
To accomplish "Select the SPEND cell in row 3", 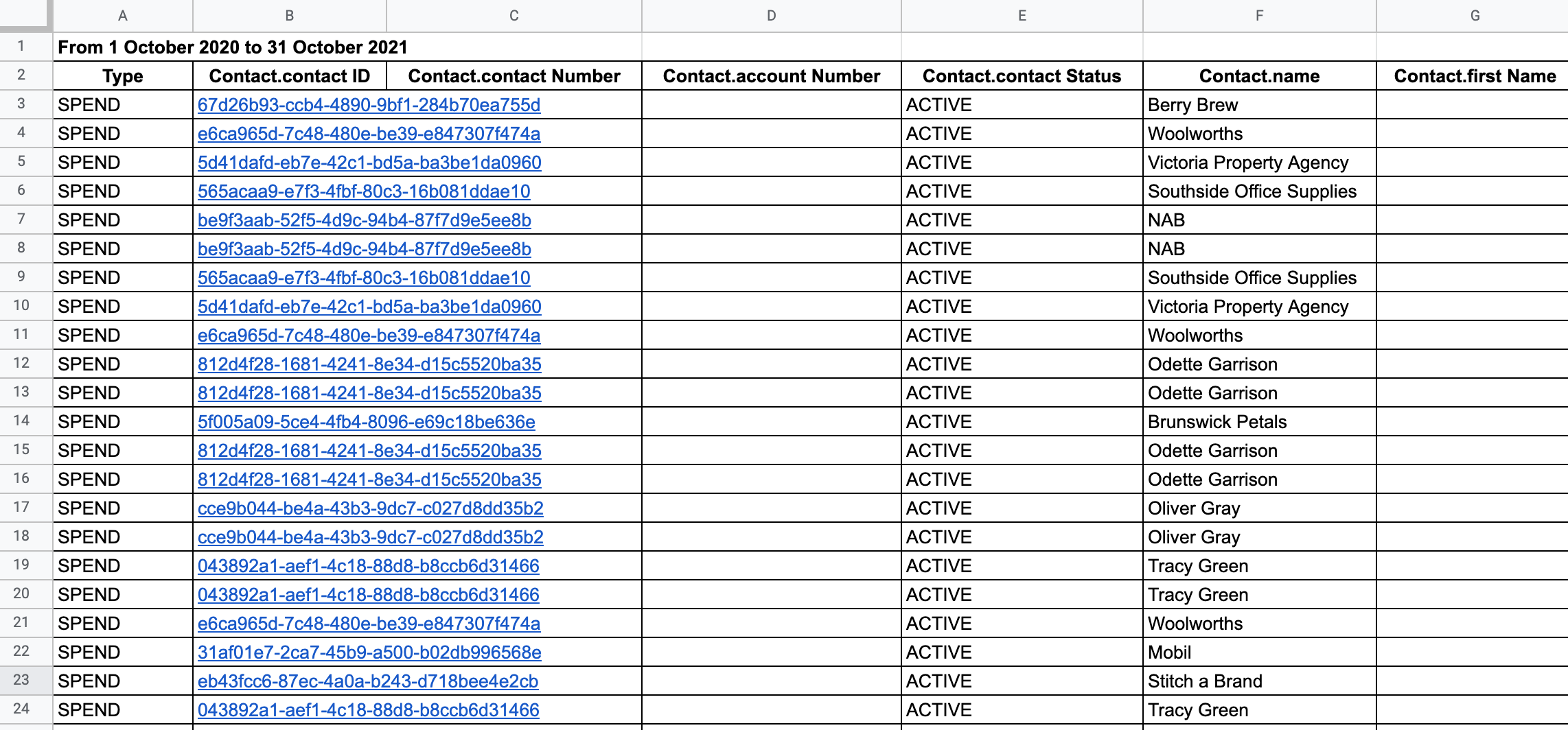I will click(122, 104).
